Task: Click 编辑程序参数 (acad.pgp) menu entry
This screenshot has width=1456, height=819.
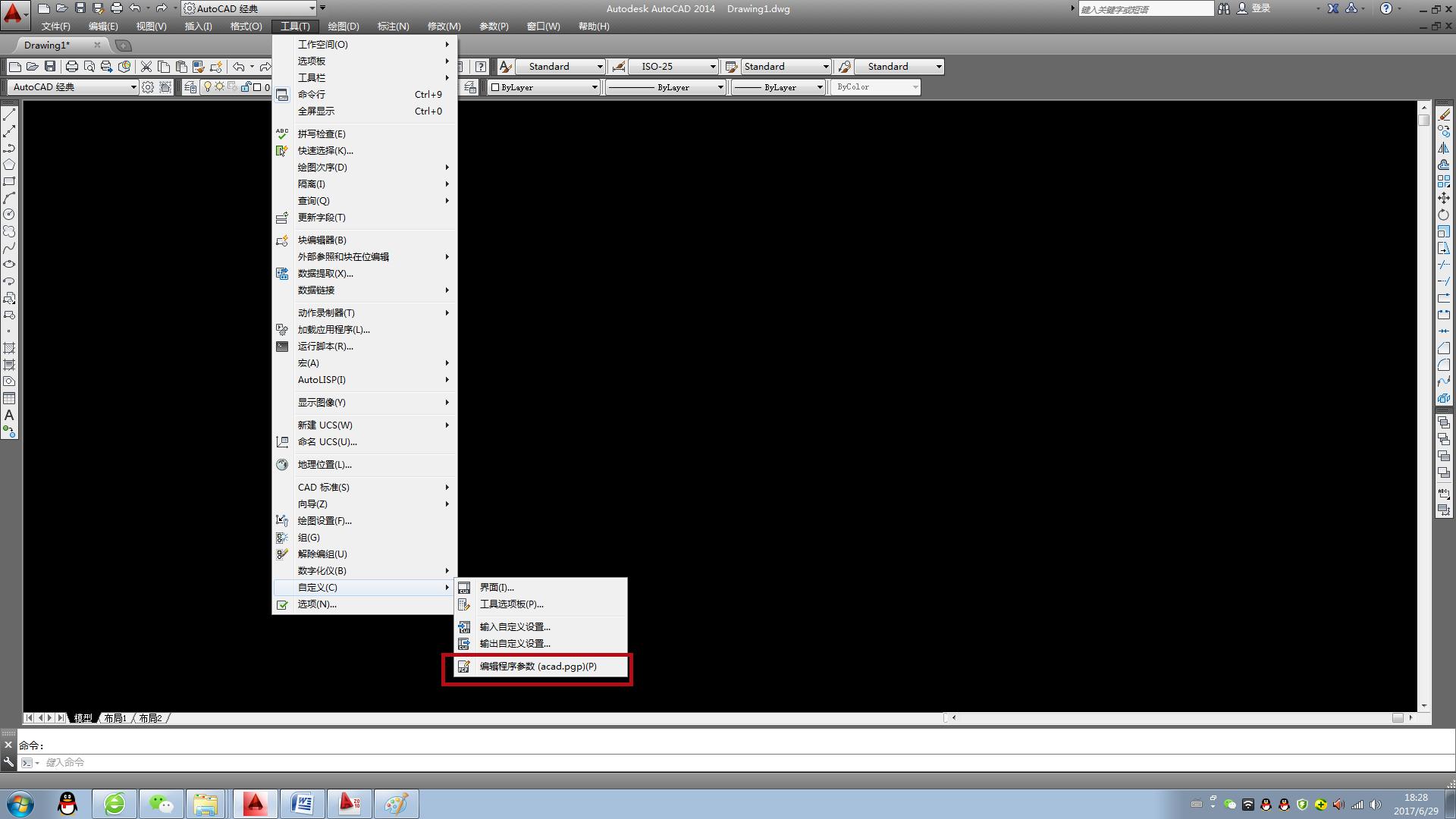Action: click(x=538, y=667)
